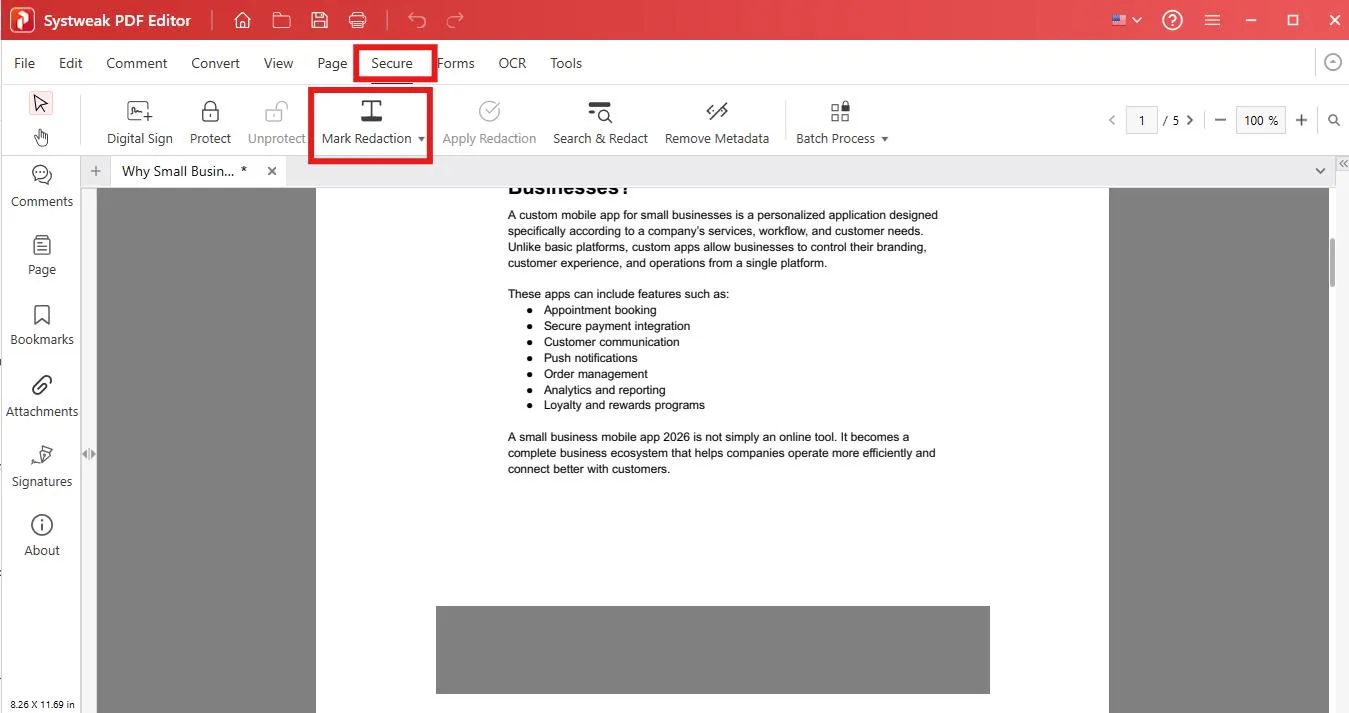Expand the Mark Redaction dropdown arrow
This screenshot has height=713, width=1349.
coord(422,139)
